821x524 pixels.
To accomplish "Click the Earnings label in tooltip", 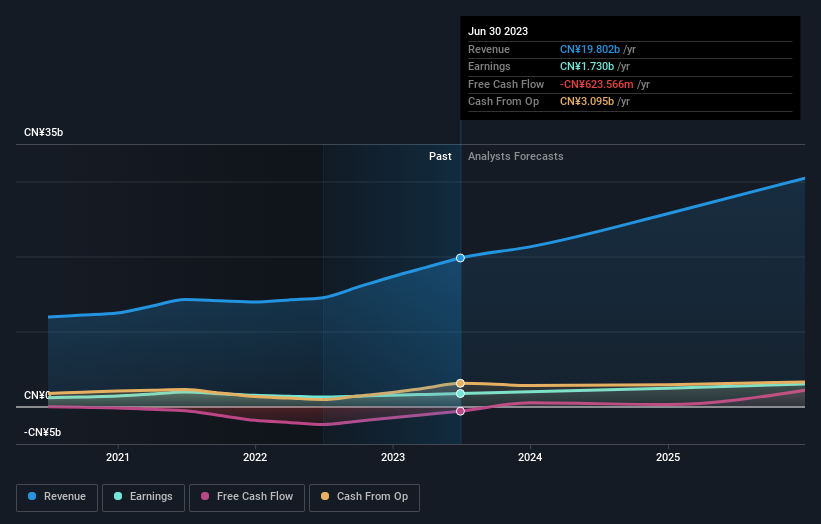I will [489, 66].
